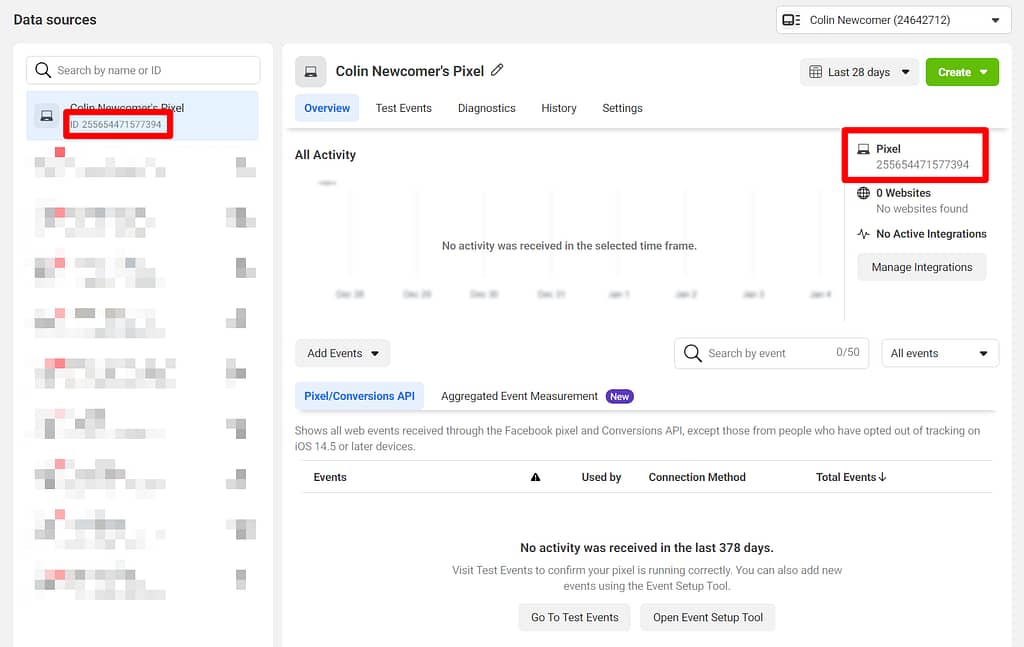The width and height of the screenshot is (1024, 647).
Task: Sort by Total Events arrow
Action: tap(883, 477)
